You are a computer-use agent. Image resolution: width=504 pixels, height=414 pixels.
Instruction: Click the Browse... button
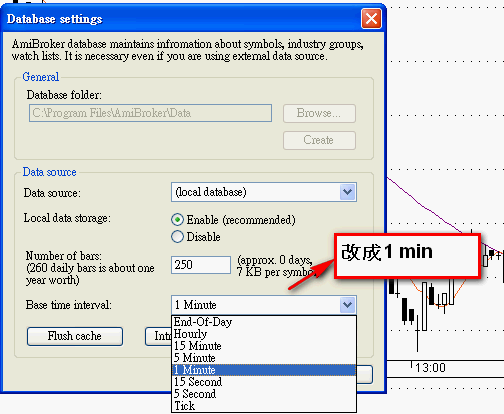point(319,113)
